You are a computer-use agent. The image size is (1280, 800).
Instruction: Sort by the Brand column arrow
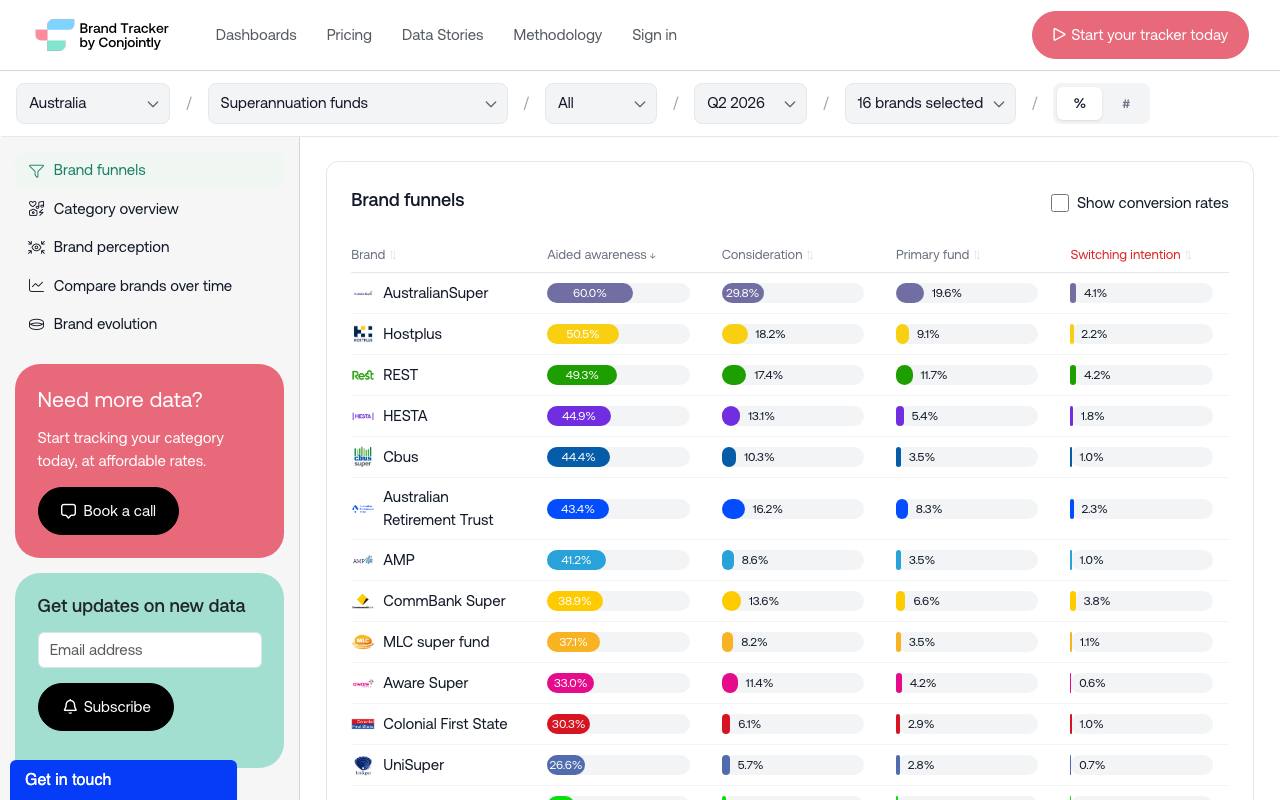pos(393,255)
